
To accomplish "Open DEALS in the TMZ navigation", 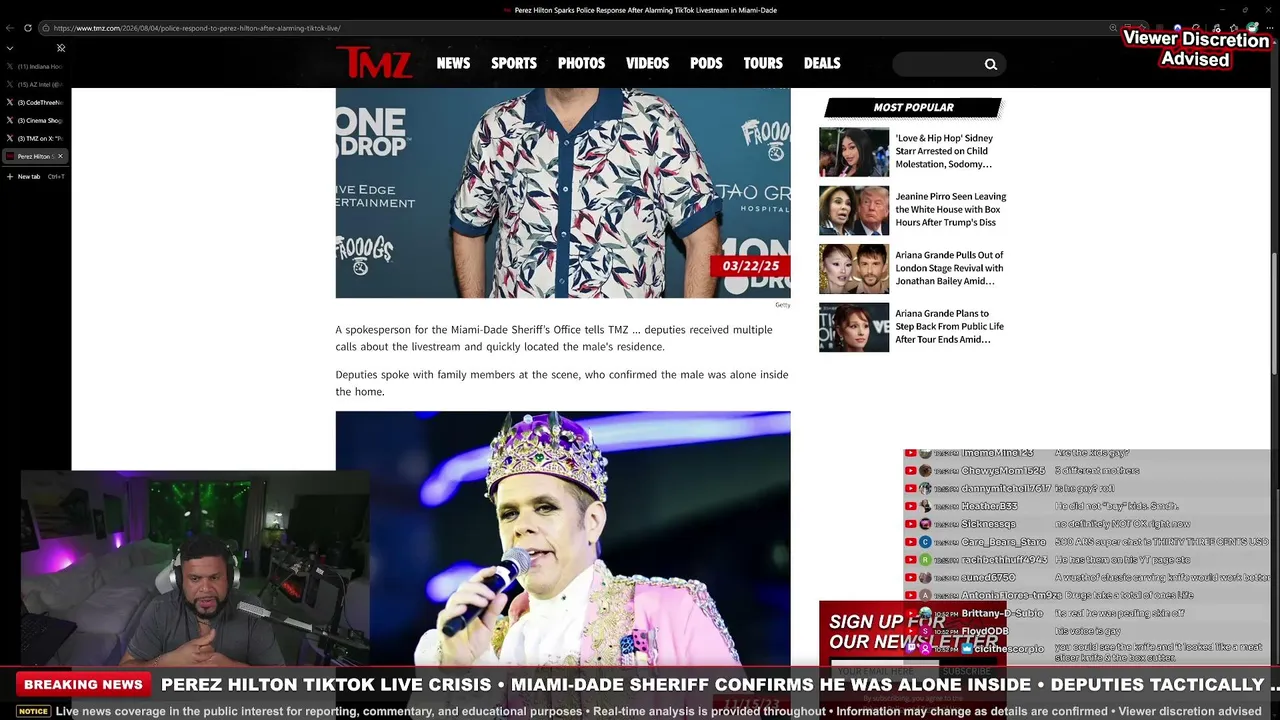I will point(822,63).
